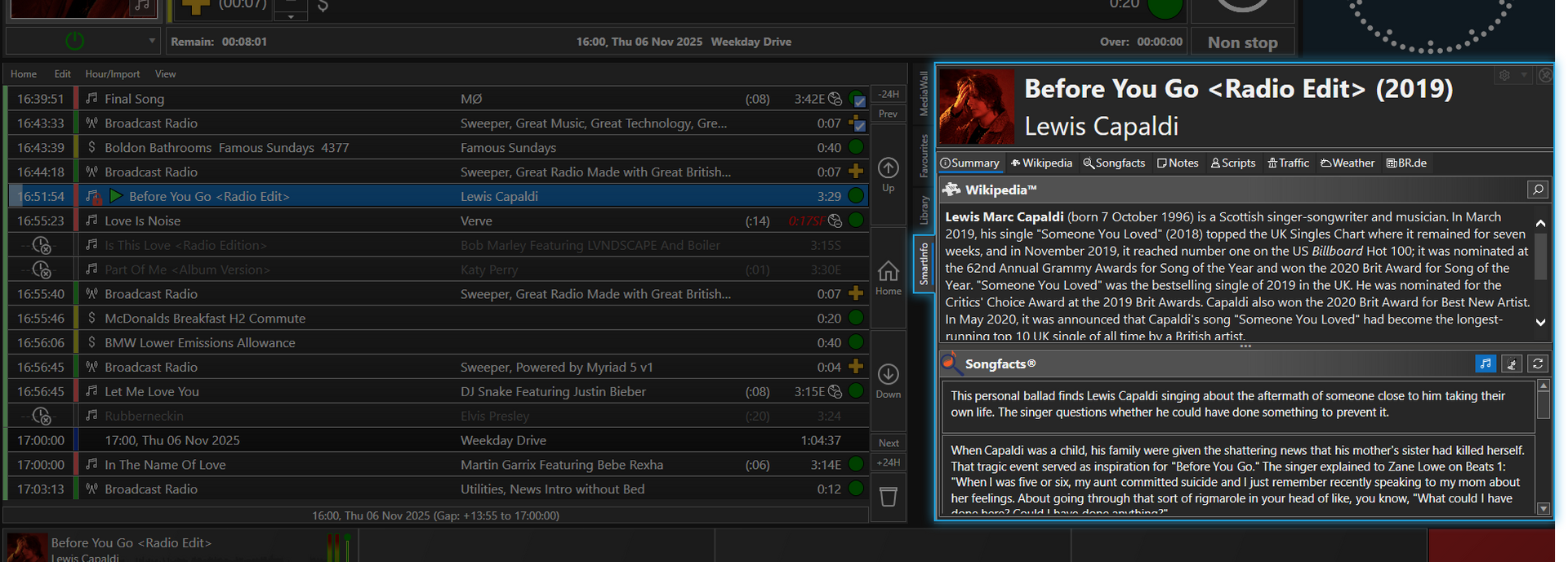Click yellow plus on 16:55:40 Broadcast Radio row
Viewport: 1568px width, 562px height.
(x=856, y=293)
